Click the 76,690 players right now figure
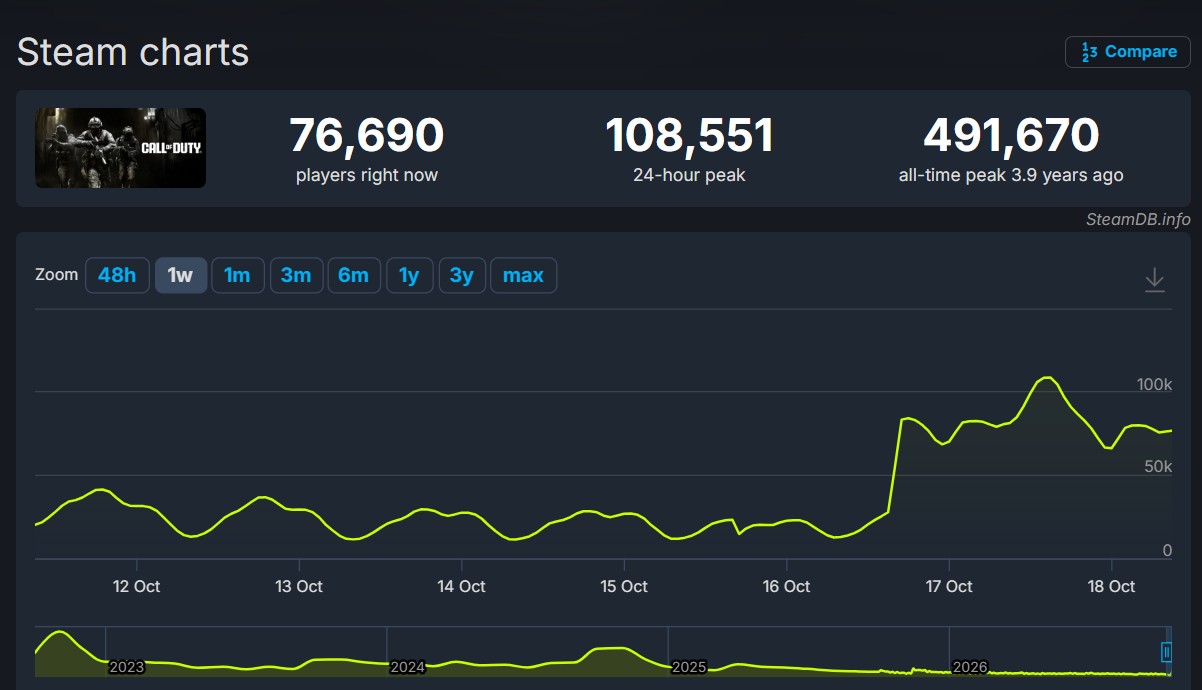 (367, 135)
